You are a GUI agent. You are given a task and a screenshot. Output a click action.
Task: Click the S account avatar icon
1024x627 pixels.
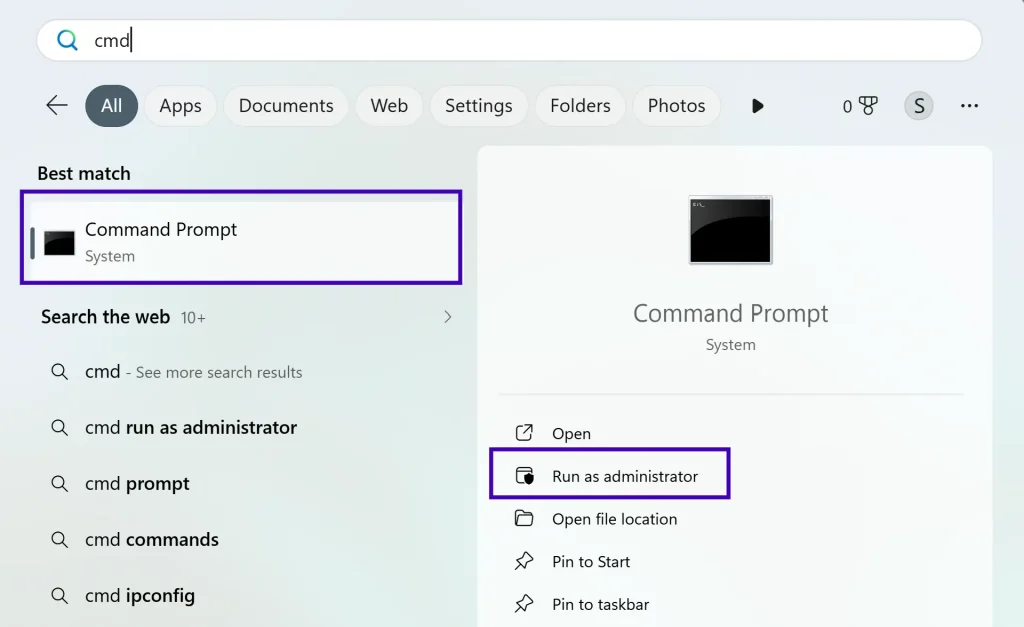(918, 105)
